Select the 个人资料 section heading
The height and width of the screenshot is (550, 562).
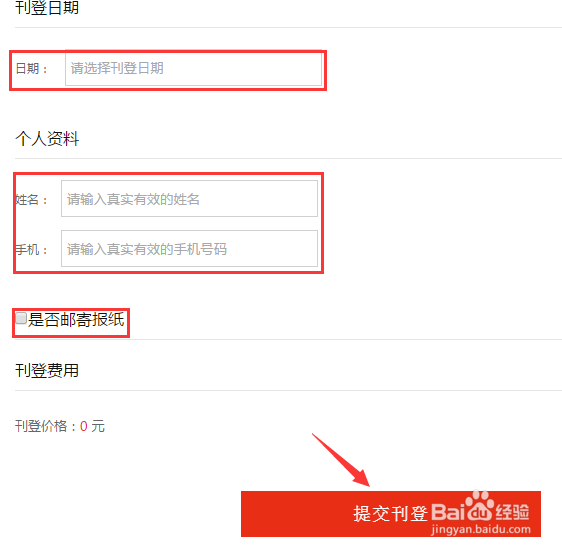[47, 139]
